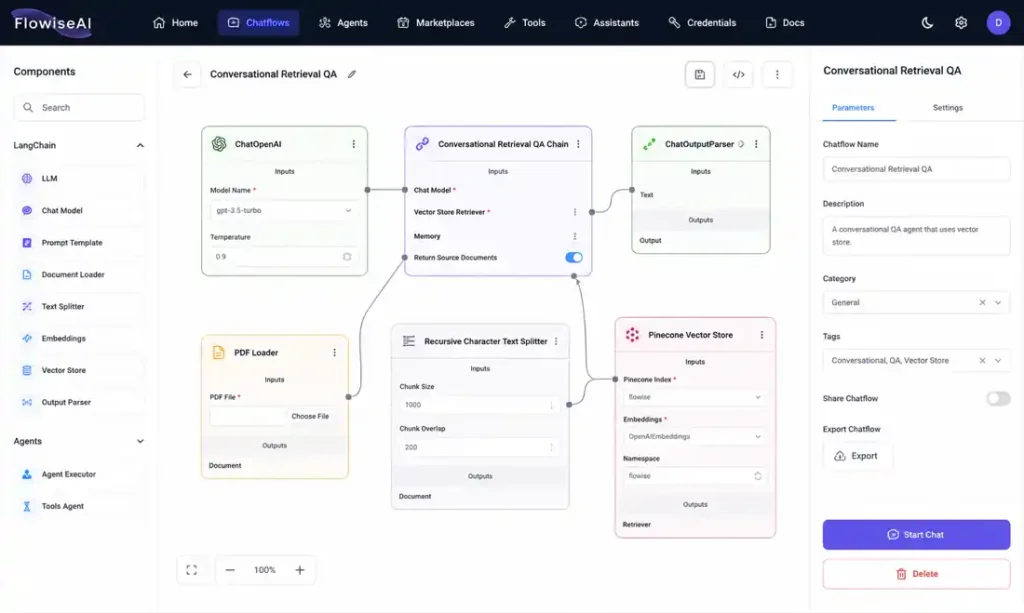
Task: Zoom out with the minus button
Action: coord(230,570)
